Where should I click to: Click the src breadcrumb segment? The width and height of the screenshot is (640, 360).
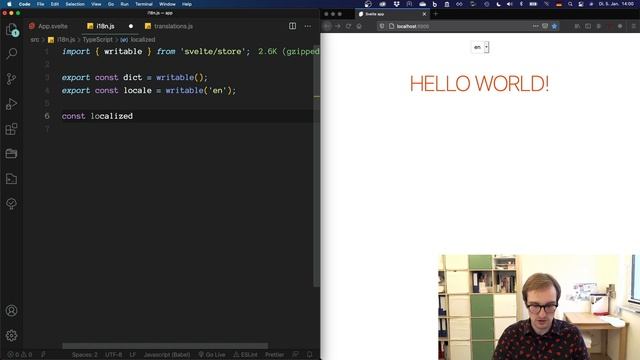(35, 40)
